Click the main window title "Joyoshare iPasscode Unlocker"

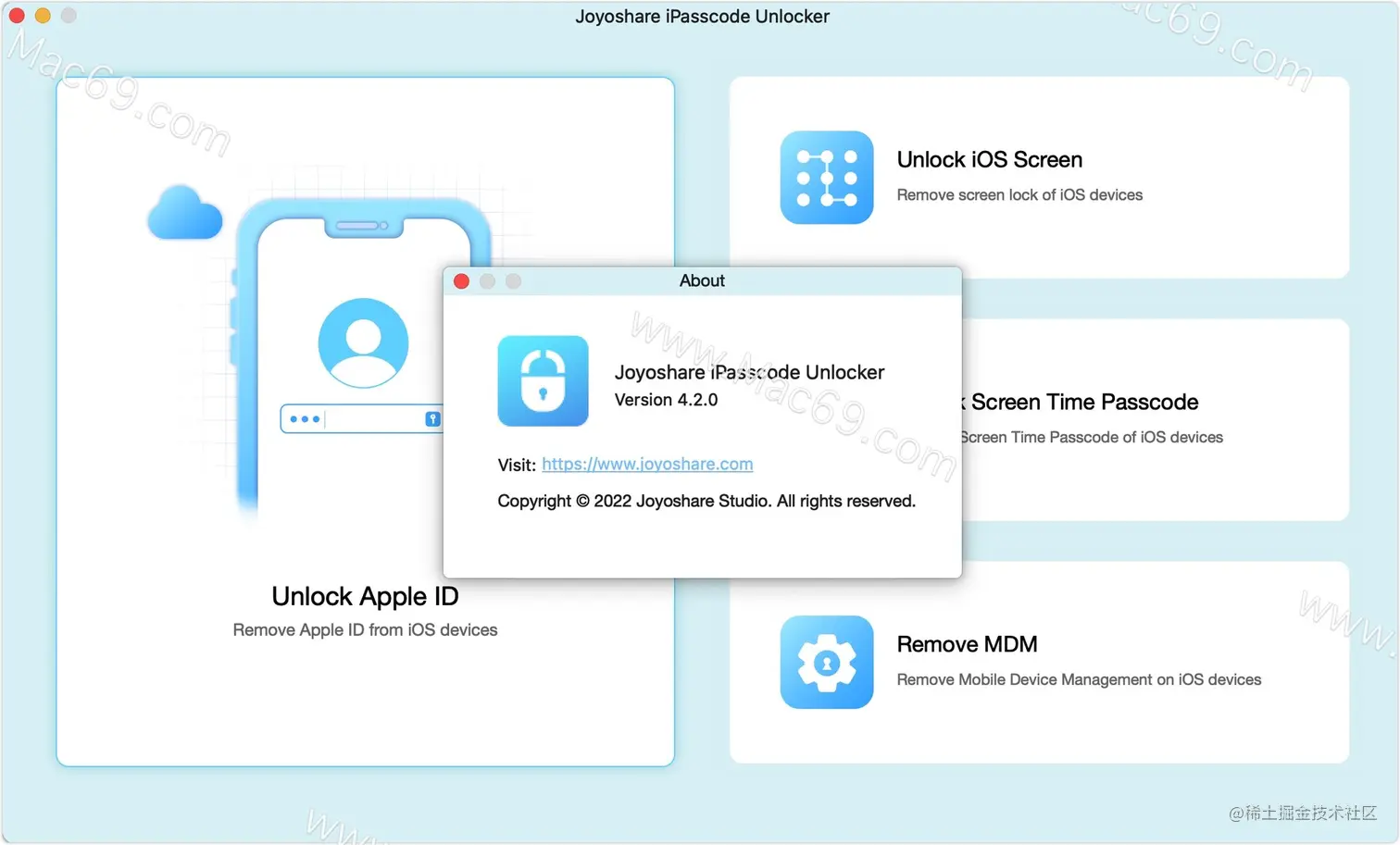(x=702, y=16)
